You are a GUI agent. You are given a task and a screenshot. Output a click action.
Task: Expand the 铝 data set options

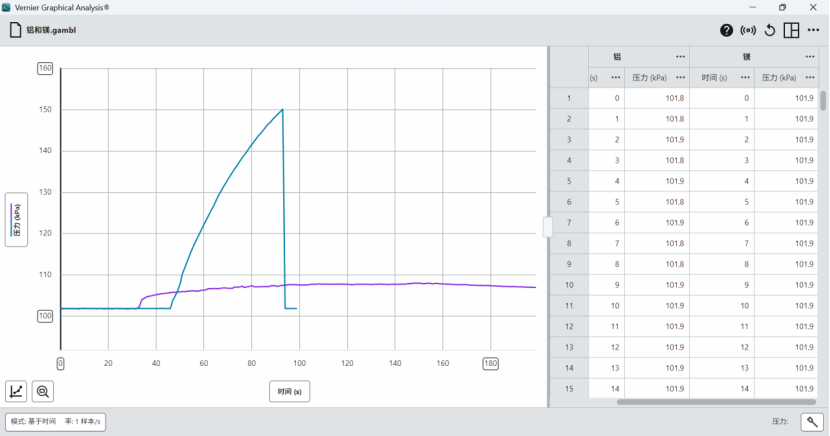click(680, 57)
